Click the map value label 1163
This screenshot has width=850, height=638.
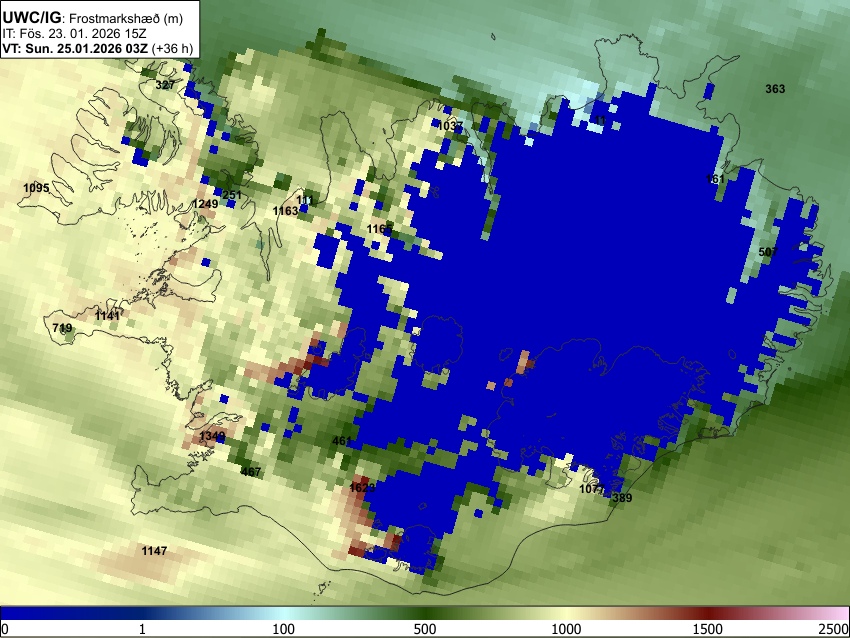coord(286,211)
